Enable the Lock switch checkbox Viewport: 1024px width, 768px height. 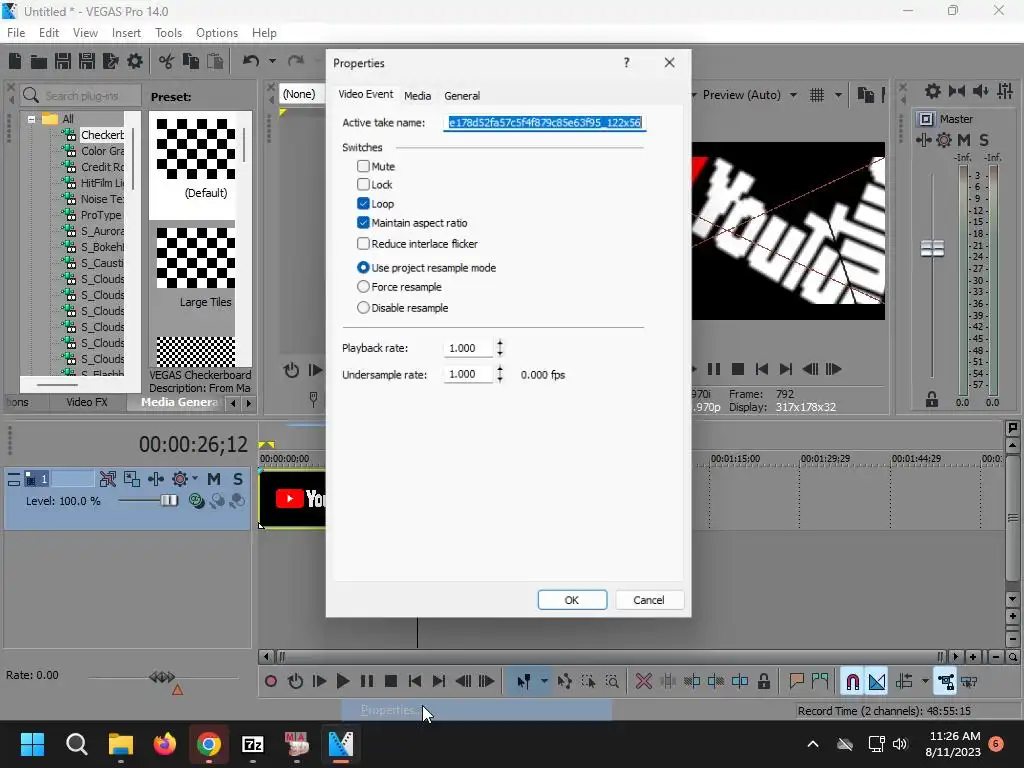coord(363,184)
